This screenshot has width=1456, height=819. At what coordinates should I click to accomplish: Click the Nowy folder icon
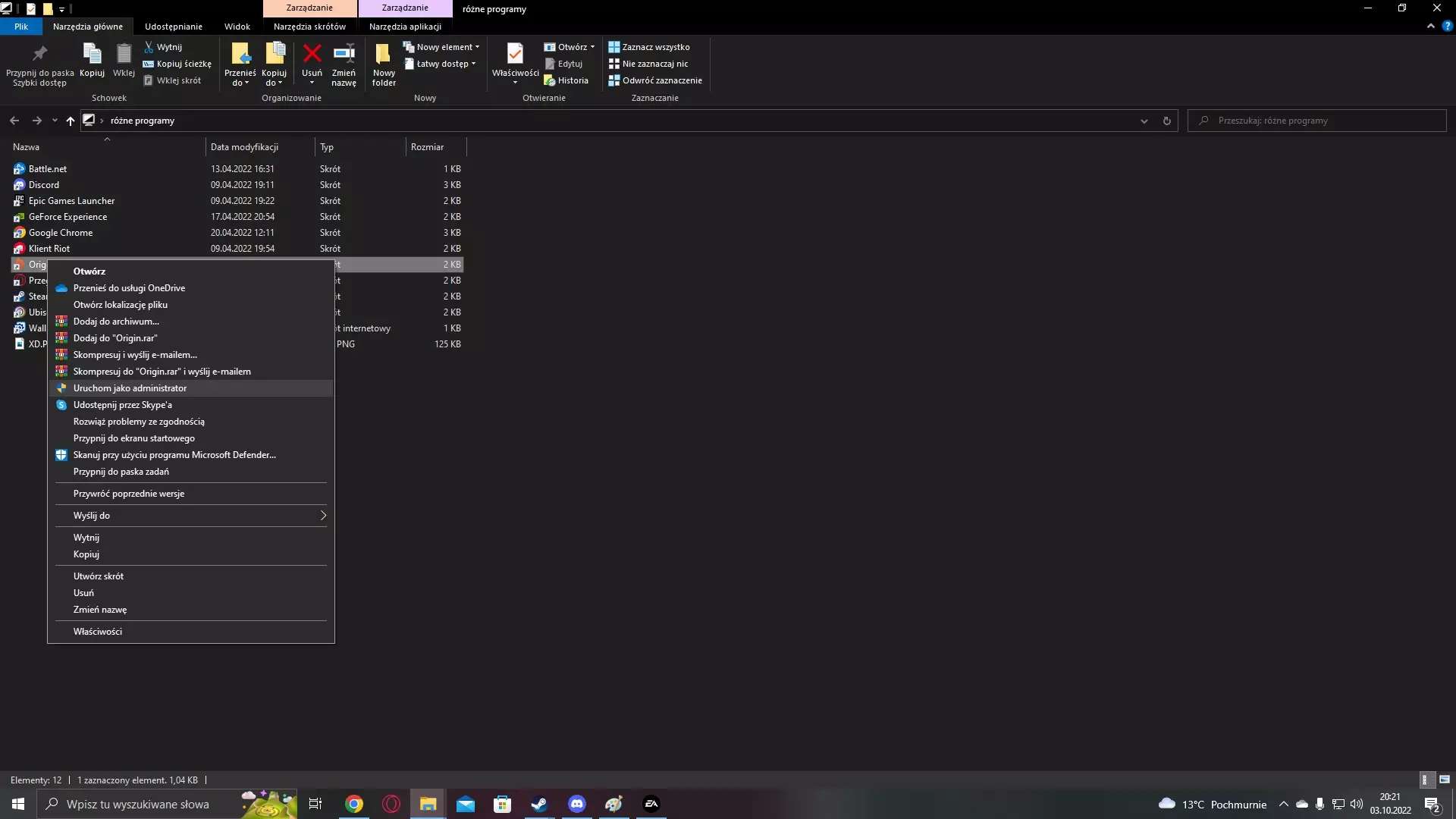(x=384, y=55)
